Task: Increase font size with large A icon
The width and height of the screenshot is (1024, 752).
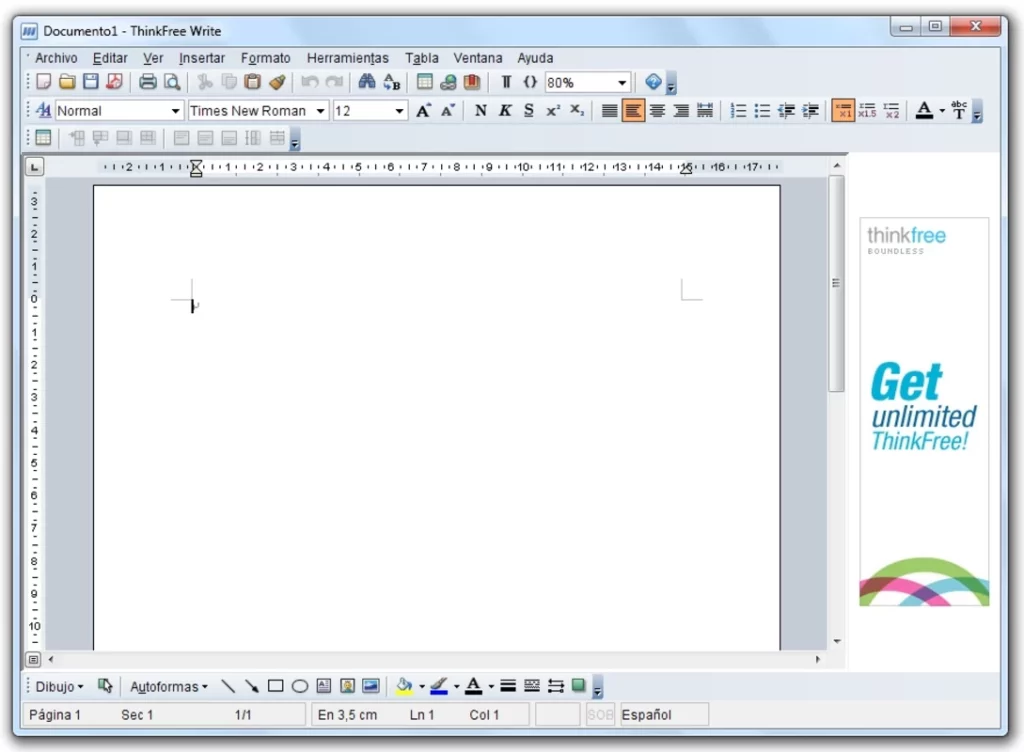Action: (423, 111)
